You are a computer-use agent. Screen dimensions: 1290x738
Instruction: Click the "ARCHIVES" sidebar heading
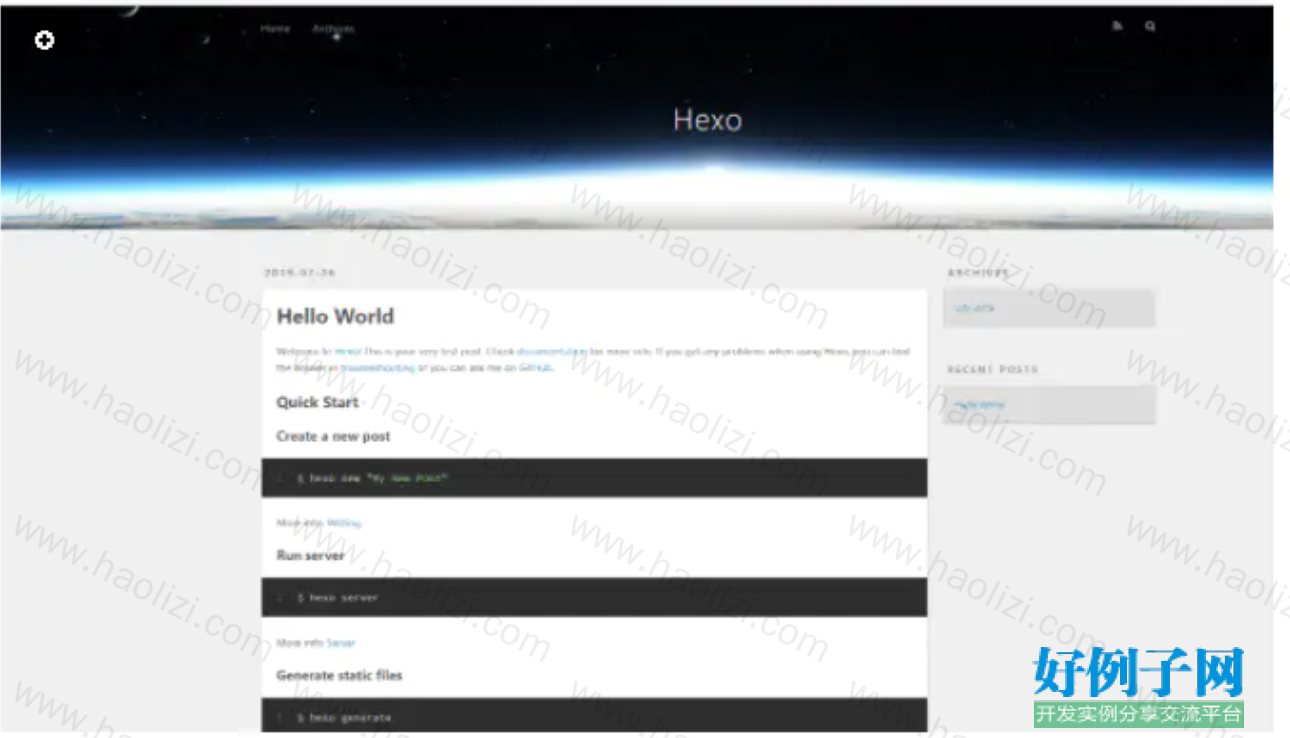978,273
